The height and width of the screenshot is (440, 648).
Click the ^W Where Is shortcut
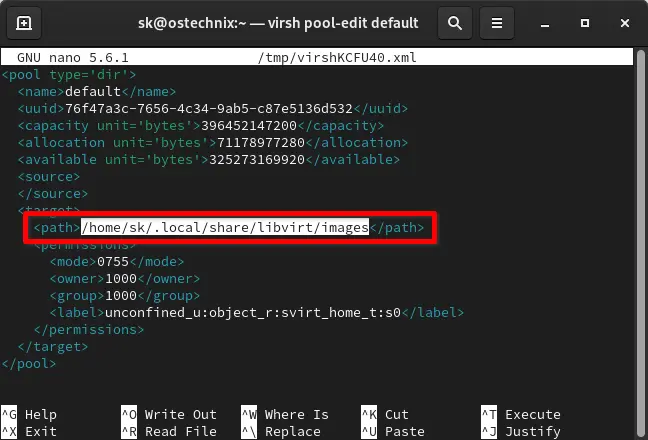coord(285,414)
